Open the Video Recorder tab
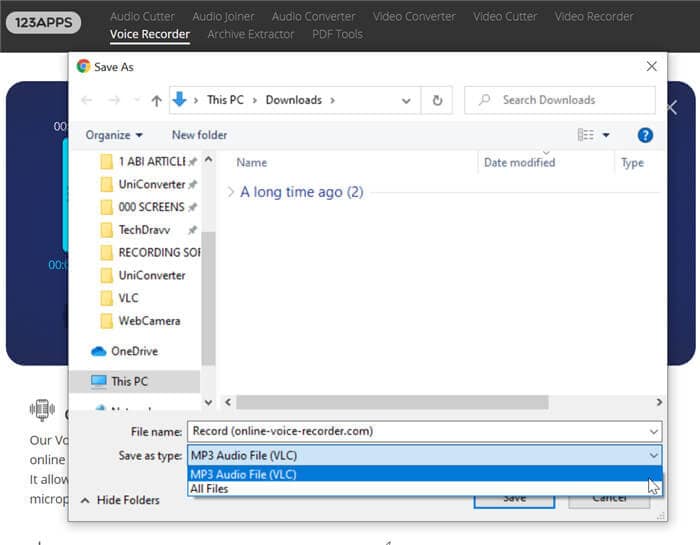700x545 pixels. tap(594, 17)
